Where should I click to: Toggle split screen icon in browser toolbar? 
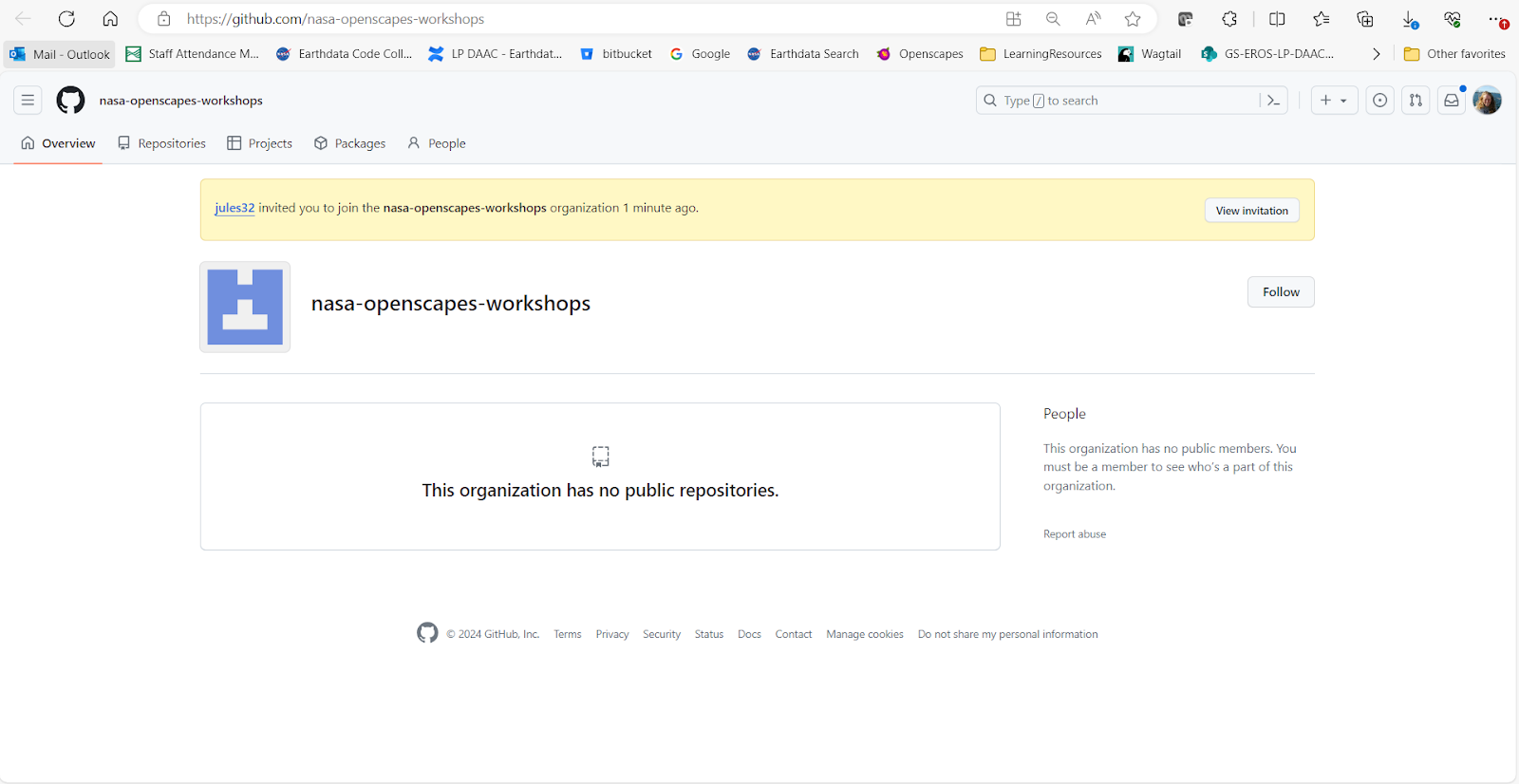click(x=1277, y=19)
